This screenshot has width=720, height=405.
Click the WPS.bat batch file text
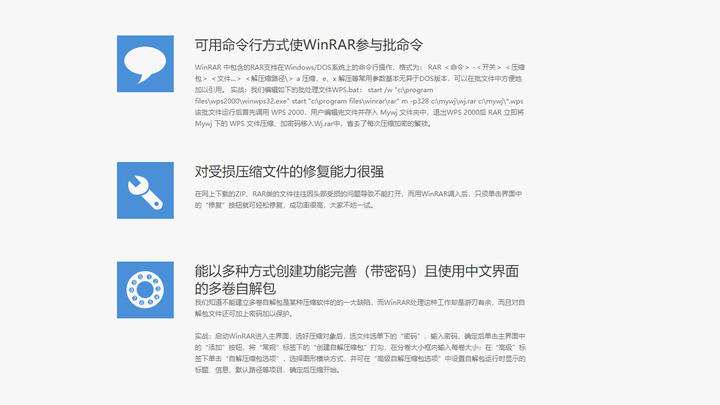click(342, 90)
